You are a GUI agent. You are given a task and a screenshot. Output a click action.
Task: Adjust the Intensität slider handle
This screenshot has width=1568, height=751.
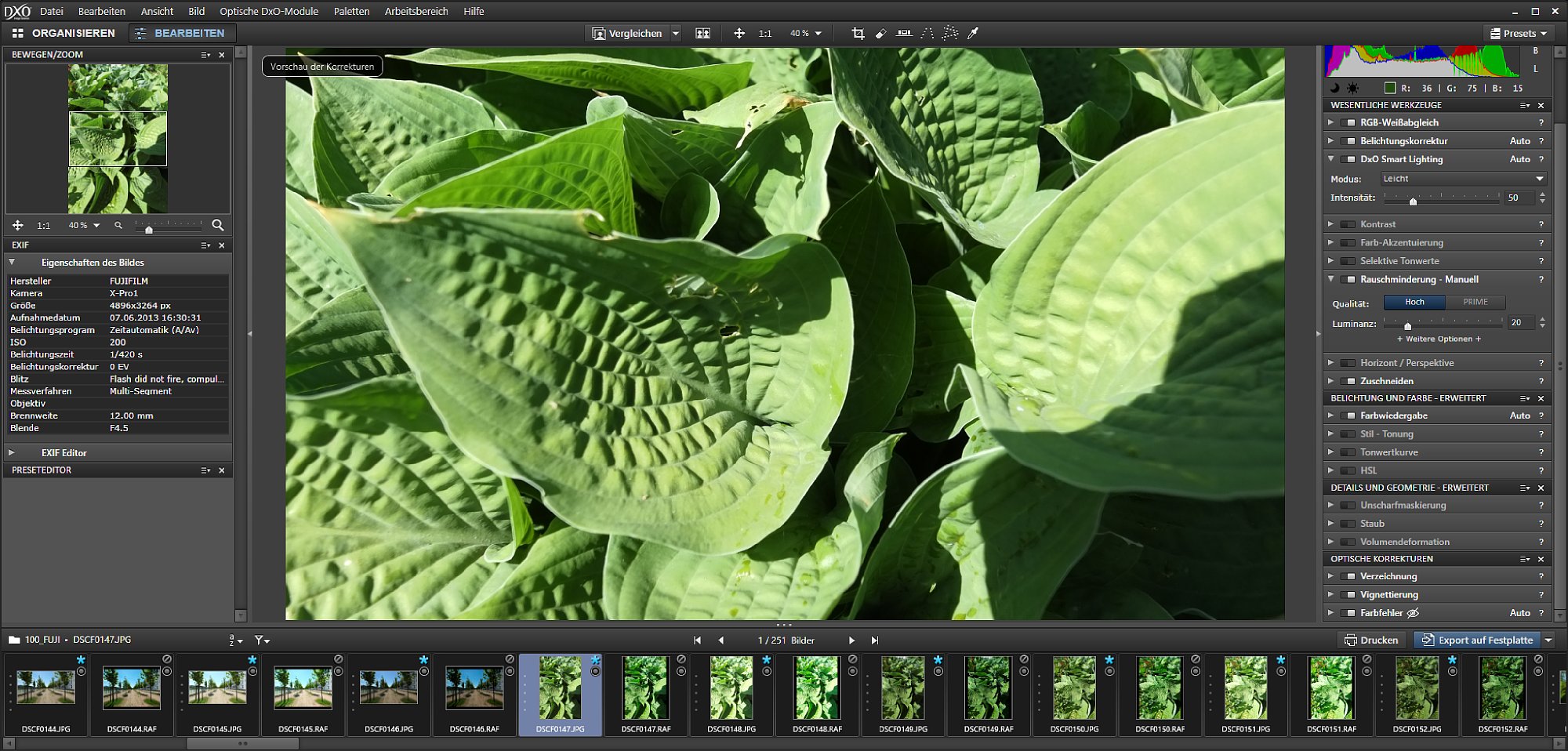[x=1413, y=201]
